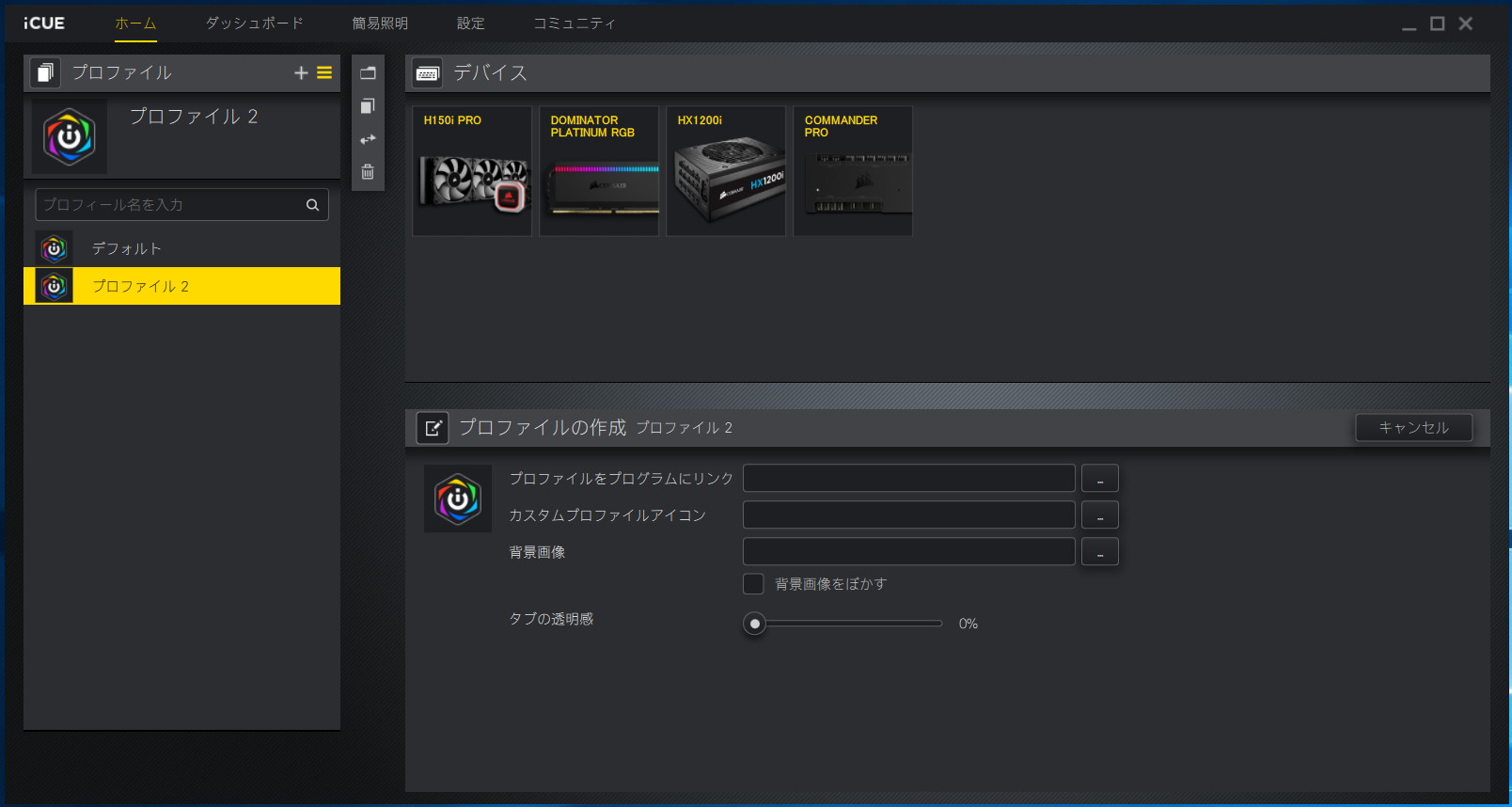Click the copy profile icon
Image resolution: width=1512 pixels, height=807 pixels.
tap(368, 105)
